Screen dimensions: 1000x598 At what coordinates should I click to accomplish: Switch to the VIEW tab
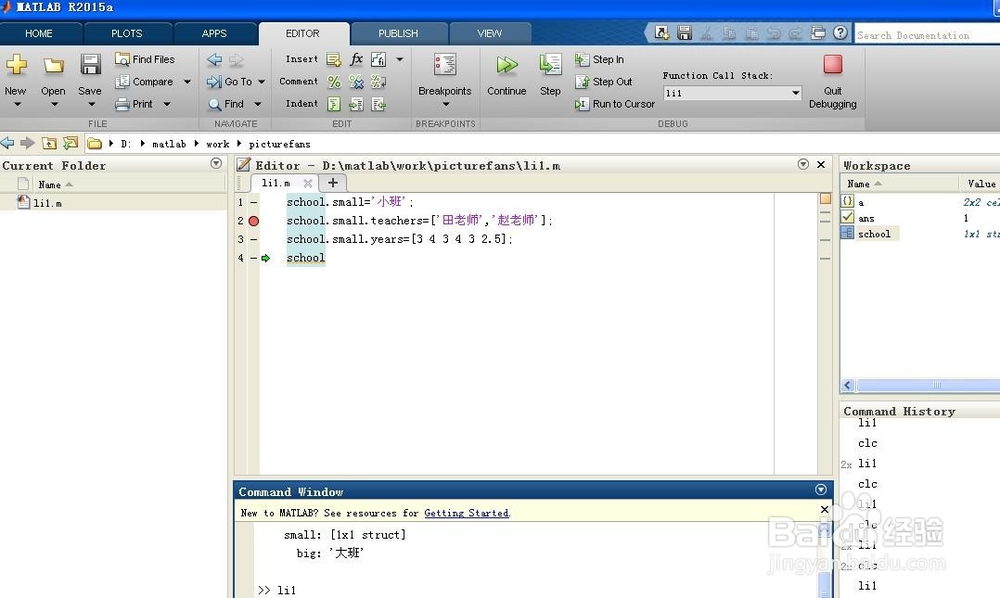pyautogui.click(x=489, y=33)
